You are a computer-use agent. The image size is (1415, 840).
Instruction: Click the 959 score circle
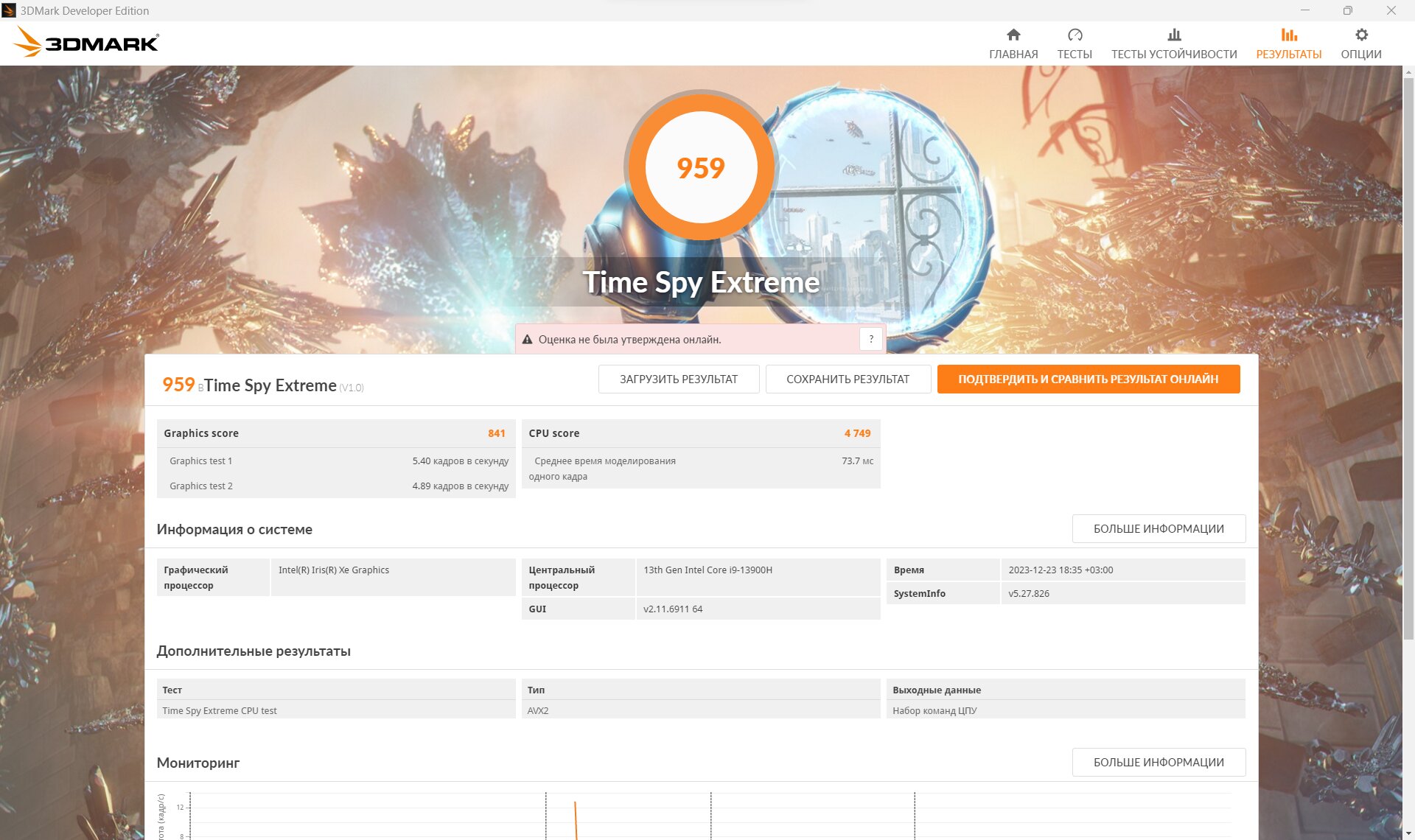click(701, 167)
